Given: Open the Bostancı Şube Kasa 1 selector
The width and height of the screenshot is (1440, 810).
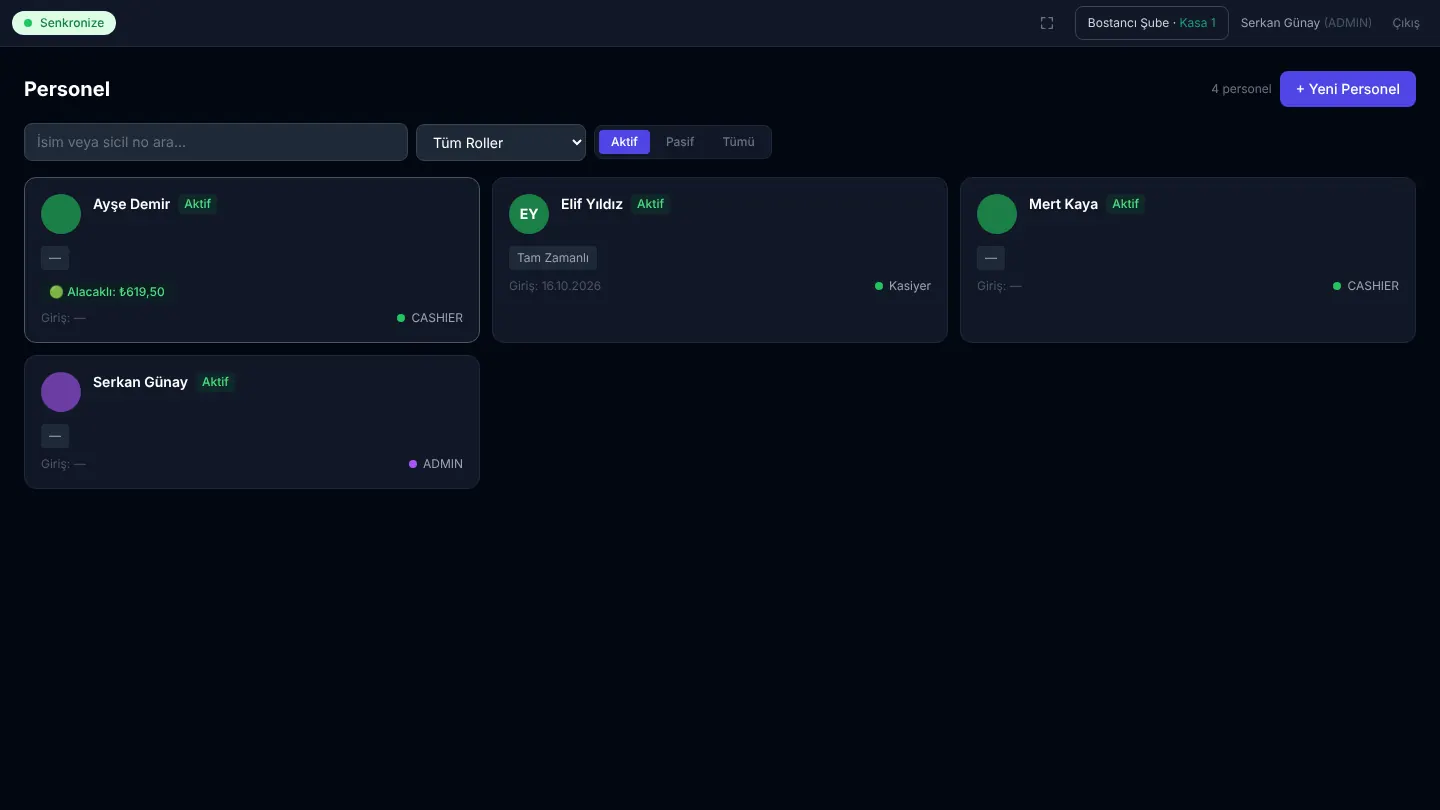Looking at the screenshot, I should click(1152, 23).
